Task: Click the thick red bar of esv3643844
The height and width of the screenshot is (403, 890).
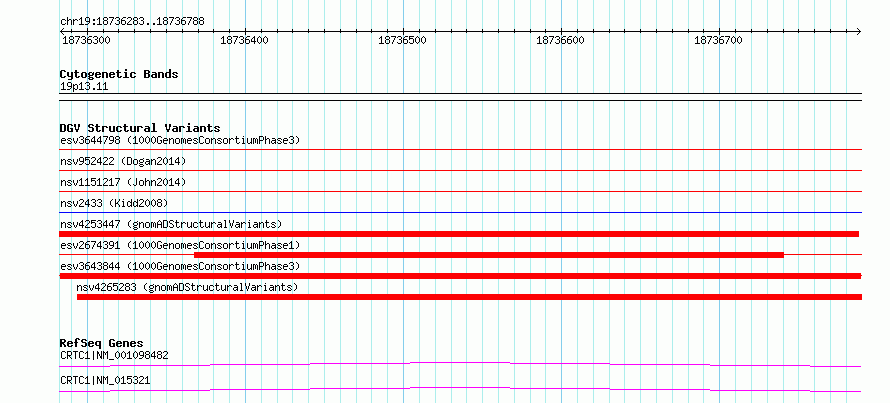Action: 460,276
